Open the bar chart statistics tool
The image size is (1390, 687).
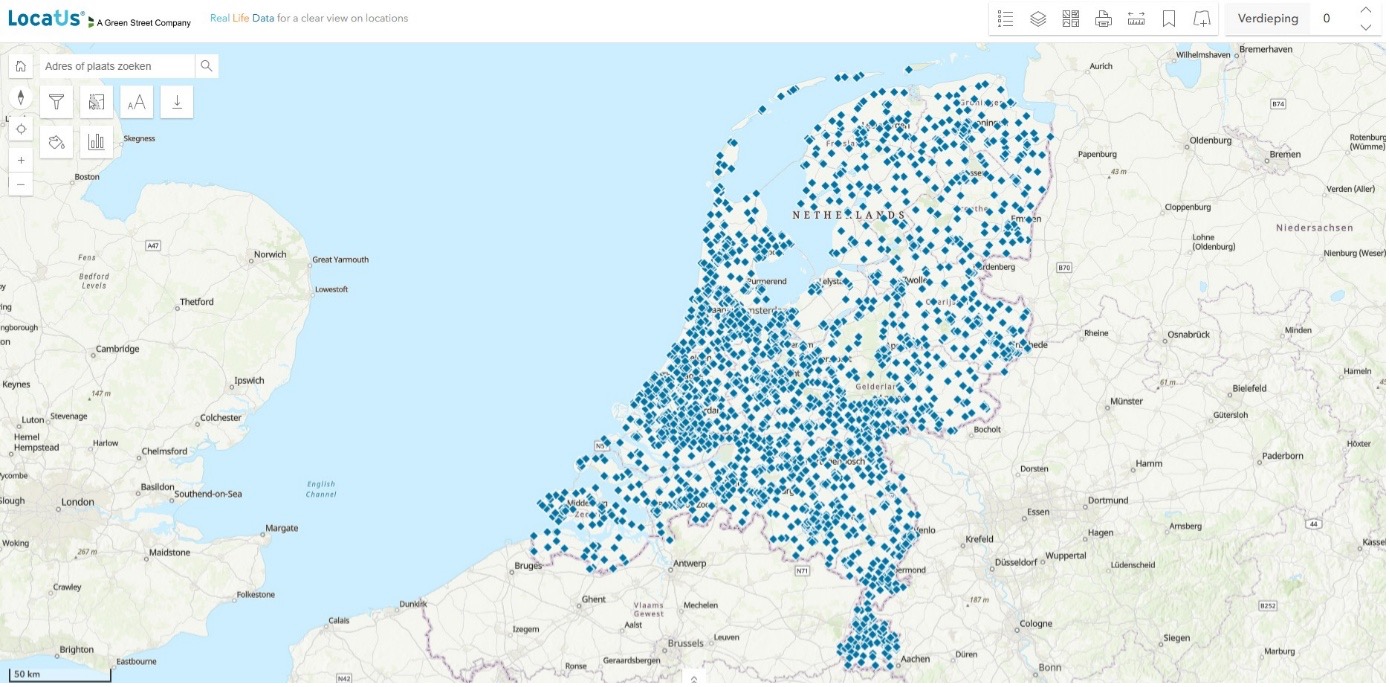[x=97, y=142]
